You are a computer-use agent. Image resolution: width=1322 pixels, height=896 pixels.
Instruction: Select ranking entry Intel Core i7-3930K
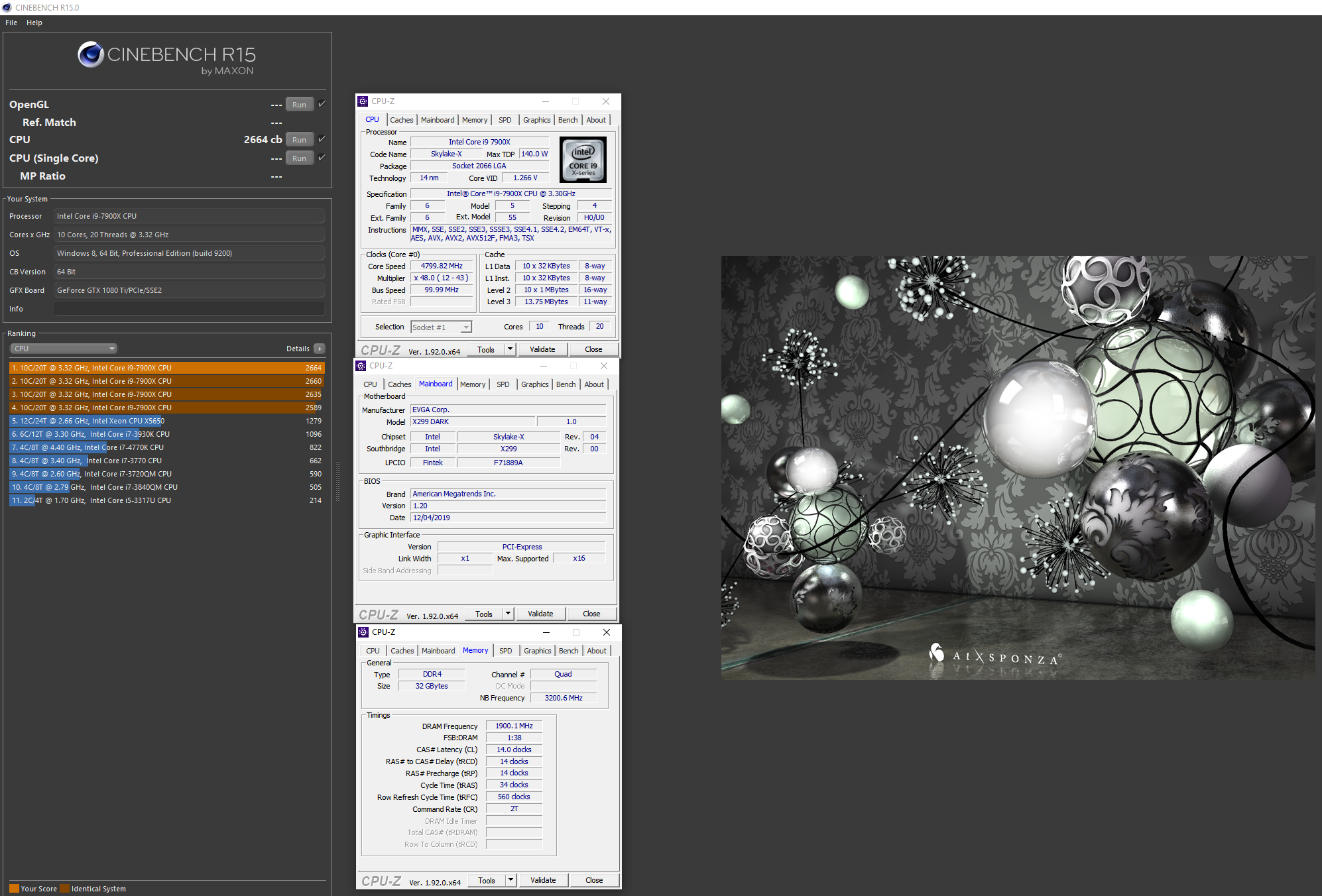167,434
